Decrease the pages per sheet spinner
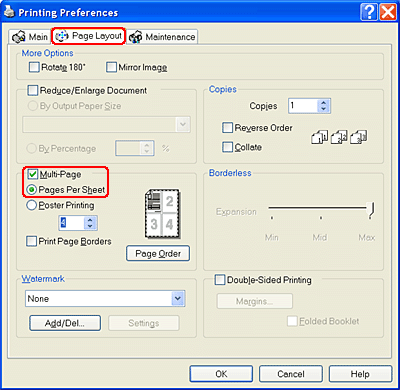The height and width of the screenshot is (390, 400). pyautogui.click(x=90, y=226)
